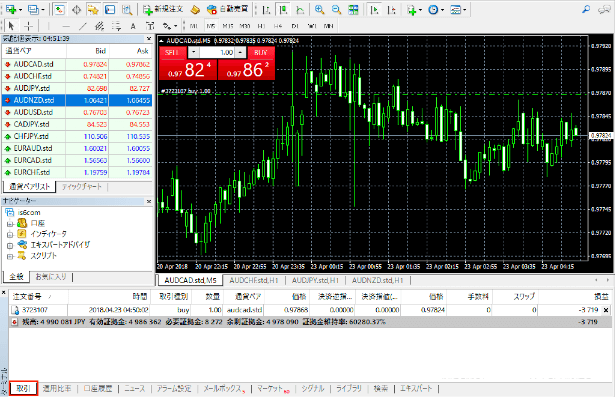Select the cursor arrow tool
This screenshot has width=615, height=397.
[x=11, y=26]
